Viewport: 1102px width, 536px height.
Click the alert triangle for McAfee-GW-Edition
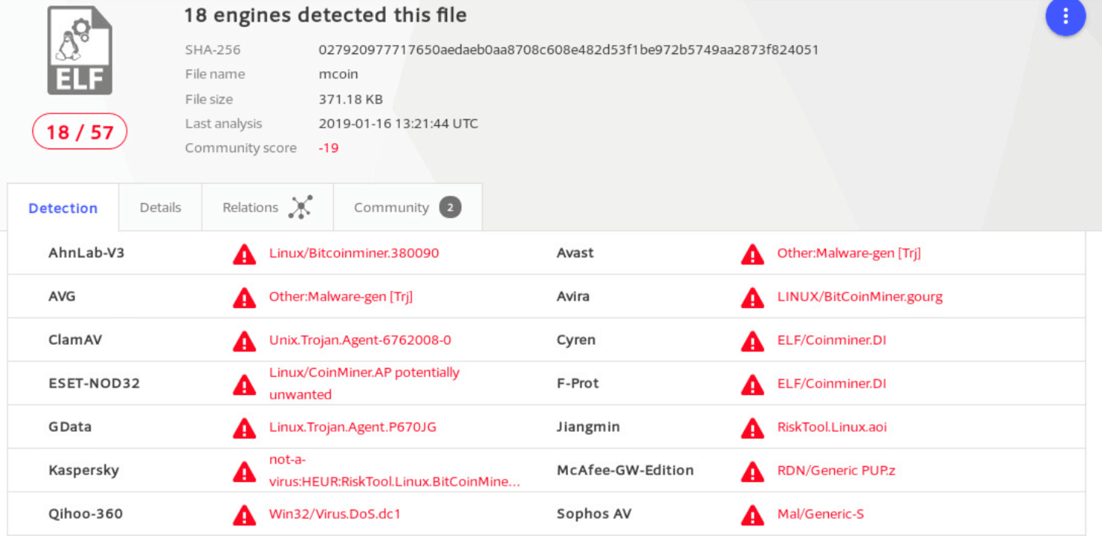tap(753, 471)
